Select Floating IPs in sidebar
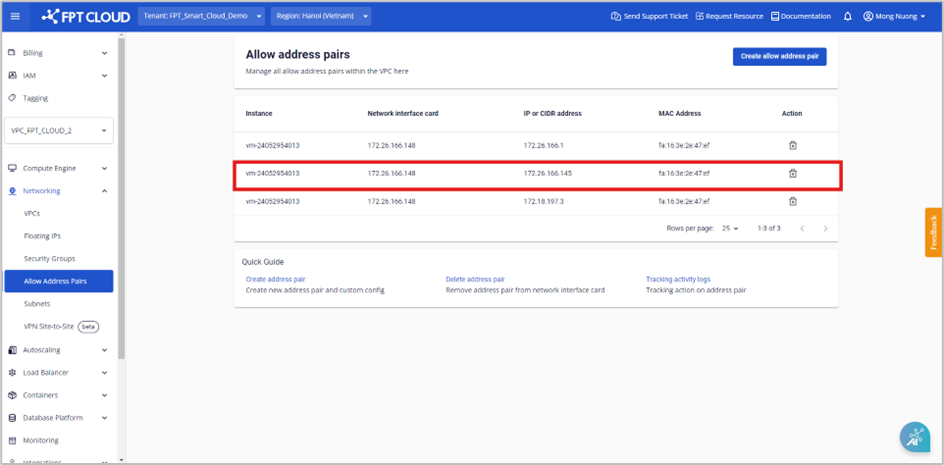Image resolution: width=944 pixels, height=465 pixels. pos(42,236)
